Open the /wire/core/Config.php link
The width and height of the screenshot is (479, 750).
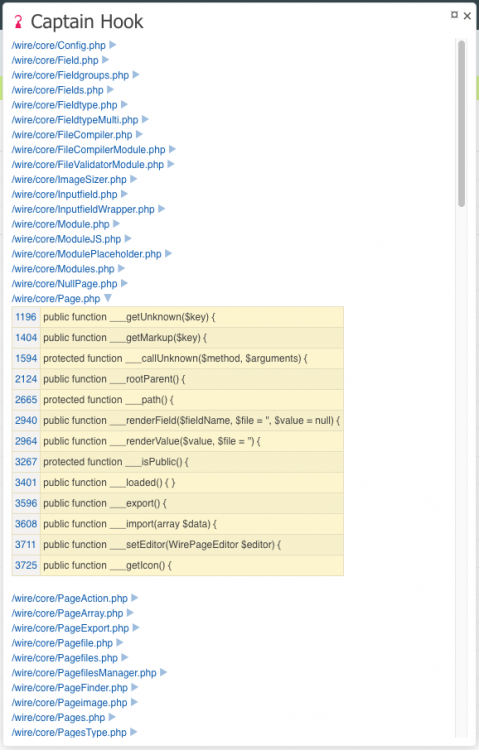coord(58,45)
